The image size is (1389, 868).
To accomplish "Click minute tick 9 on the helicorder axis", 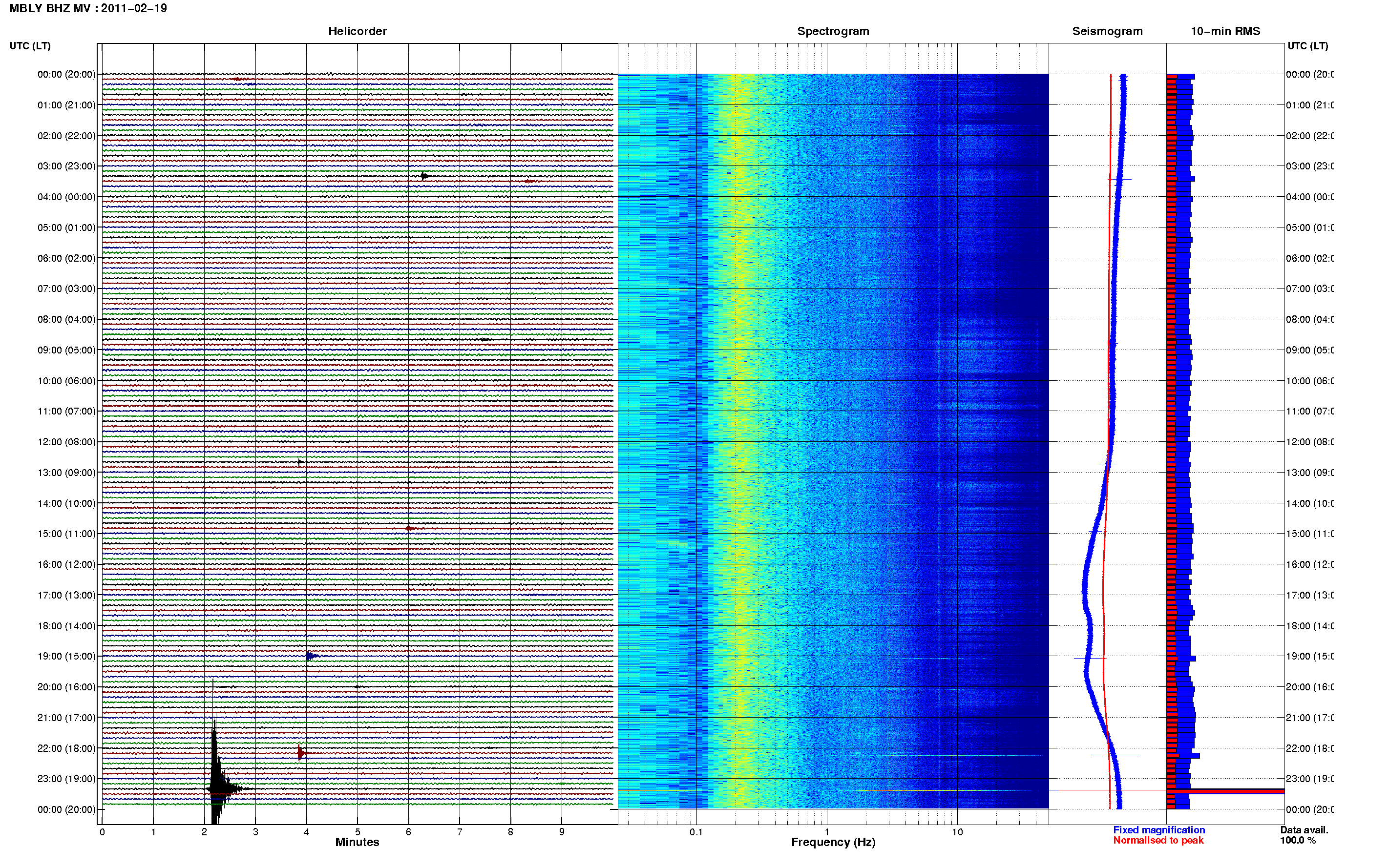I will pos(562,832).
